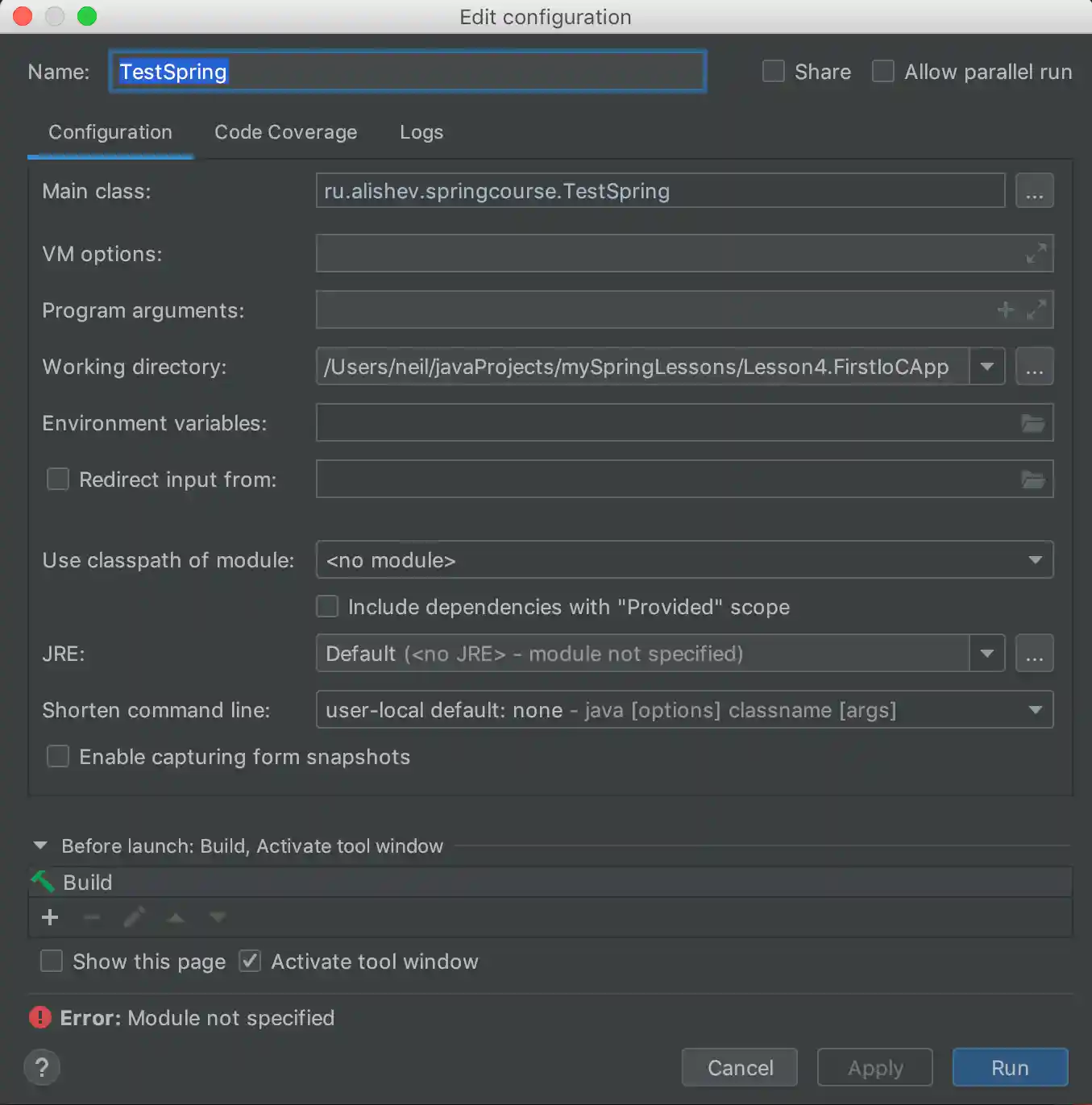Collapse the Before launch section

[40, 846]
